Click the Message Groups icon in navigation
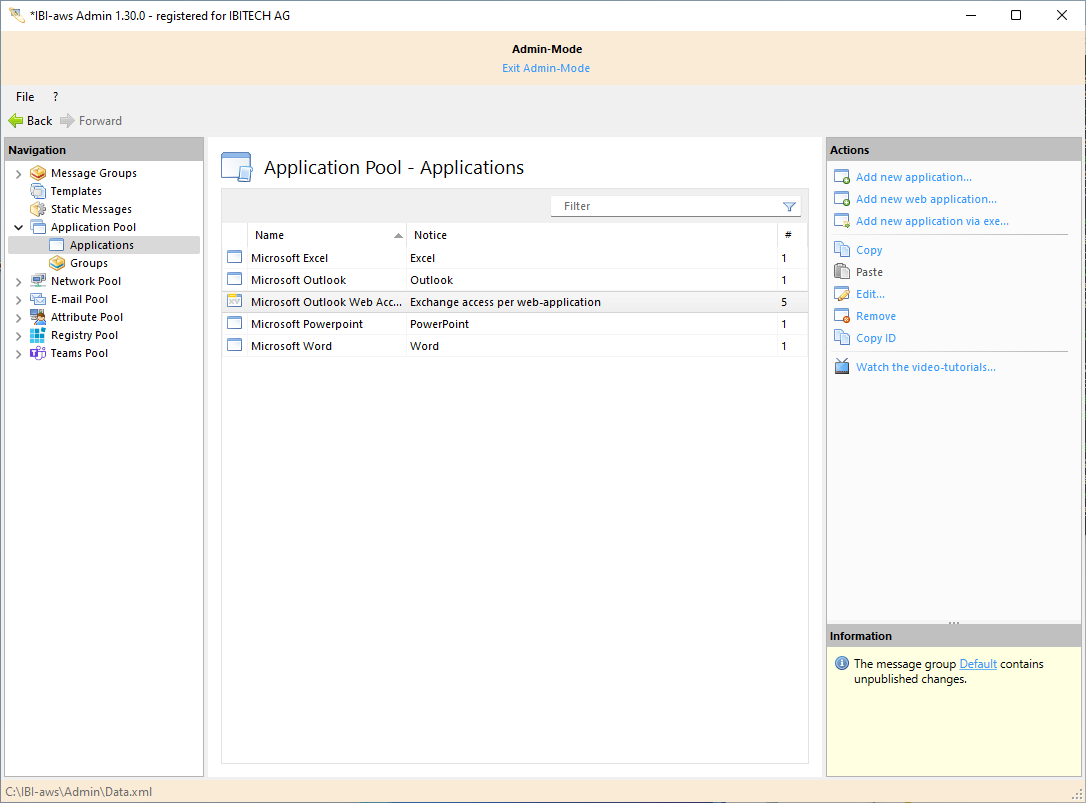The image size is (1086, 803). [x=38, y=173]
